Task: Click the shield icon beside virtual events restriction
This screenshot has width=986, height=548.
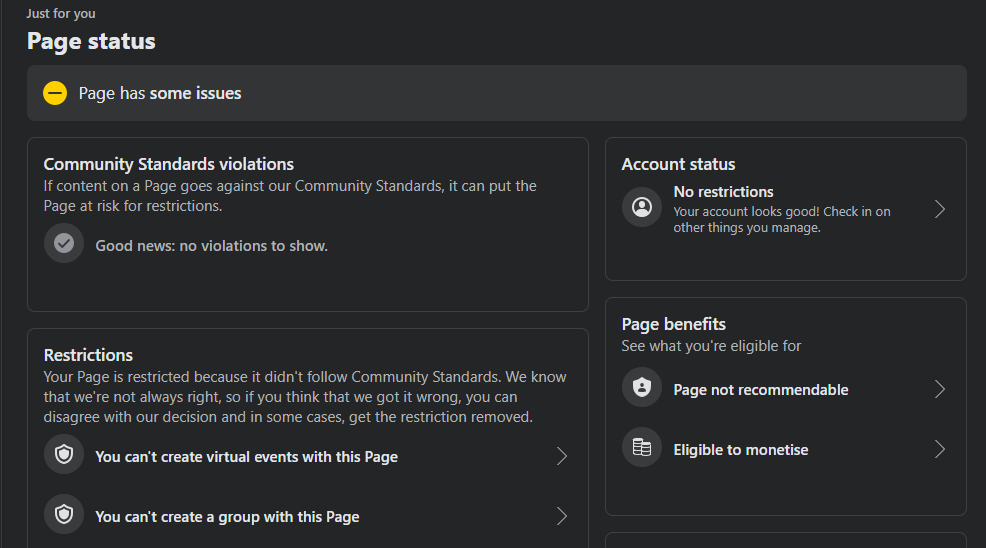Action: pos(64,456)
